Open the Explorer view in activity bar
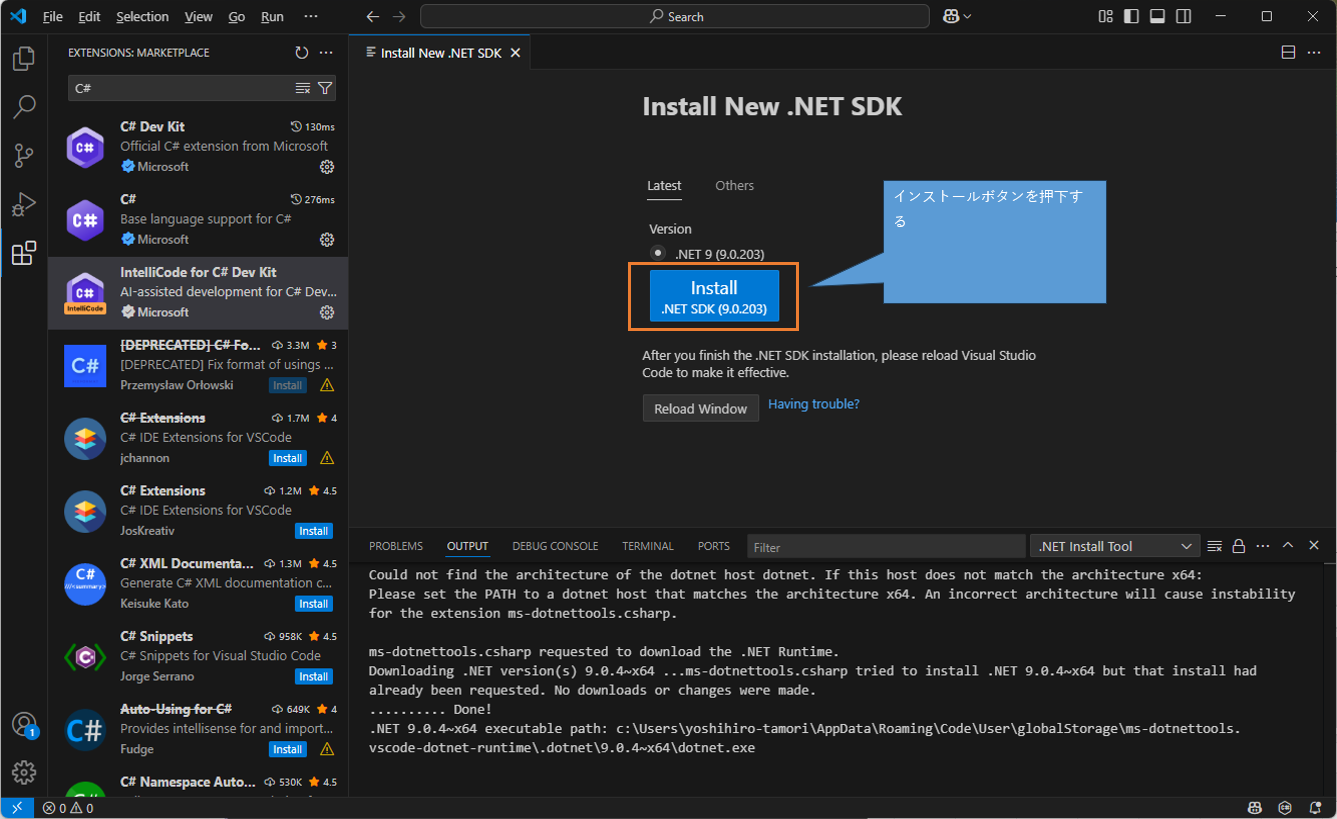This screenshot has height=819, width=1337. click(24, 59)
